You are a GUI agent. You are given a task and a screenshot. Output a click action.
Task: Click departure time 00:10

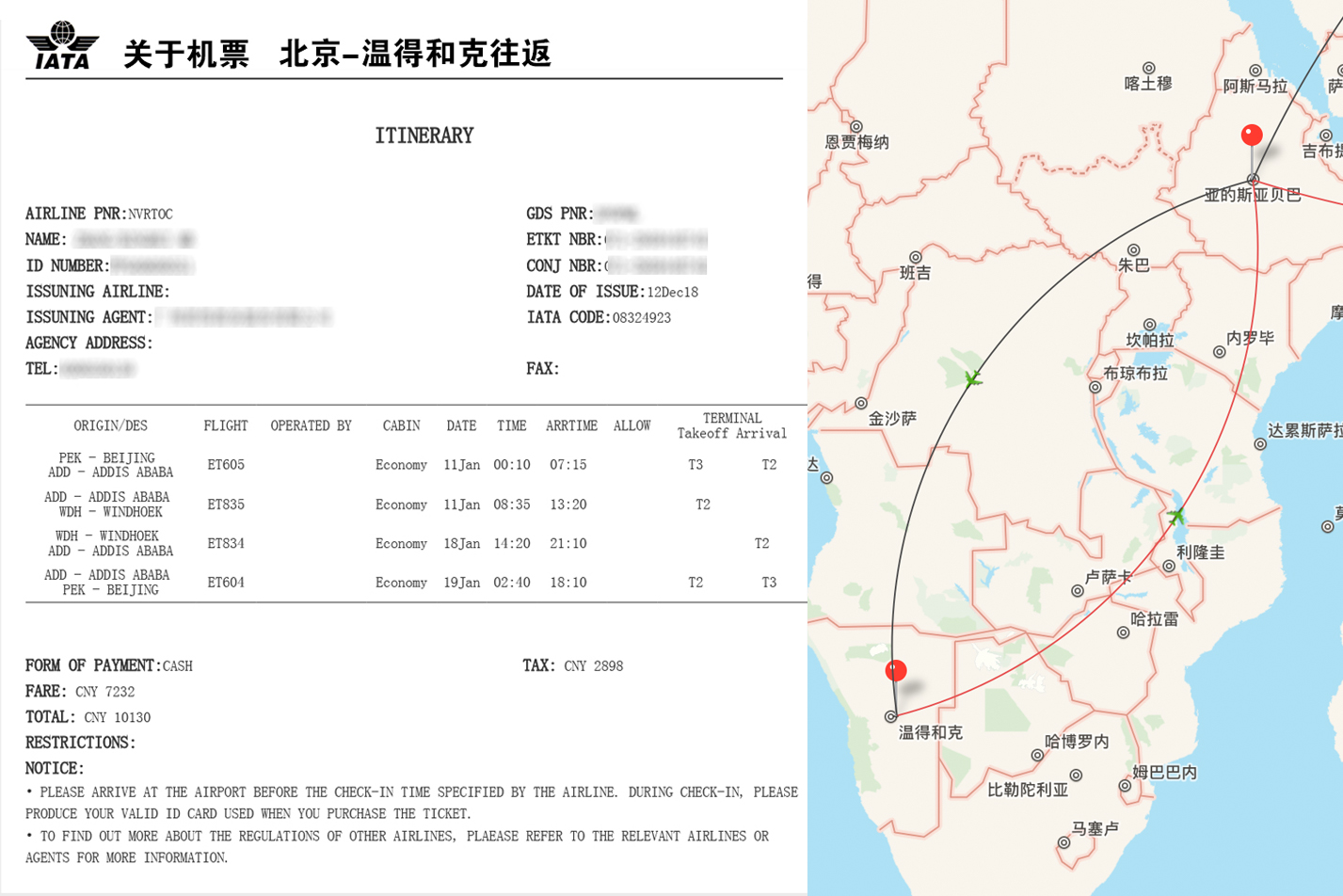(x=512, y=465)
